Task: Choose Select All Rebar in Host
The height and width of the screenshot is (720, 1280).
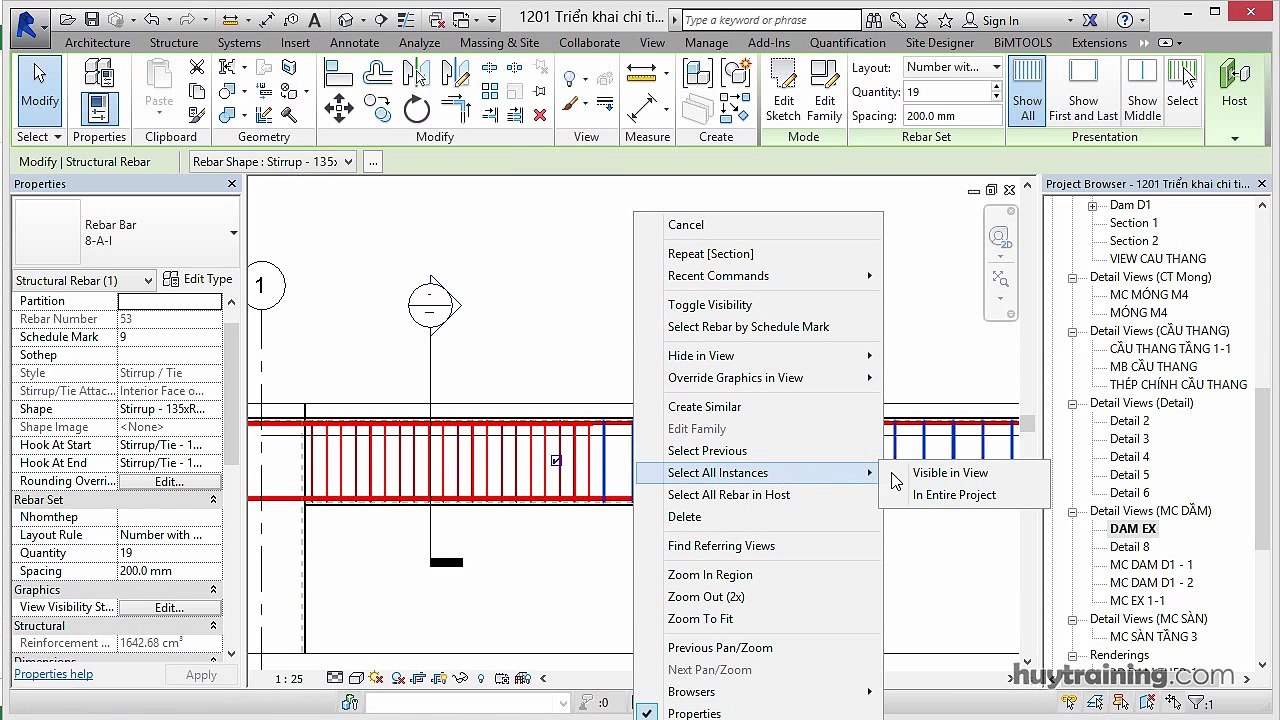Action: (729, 495)
